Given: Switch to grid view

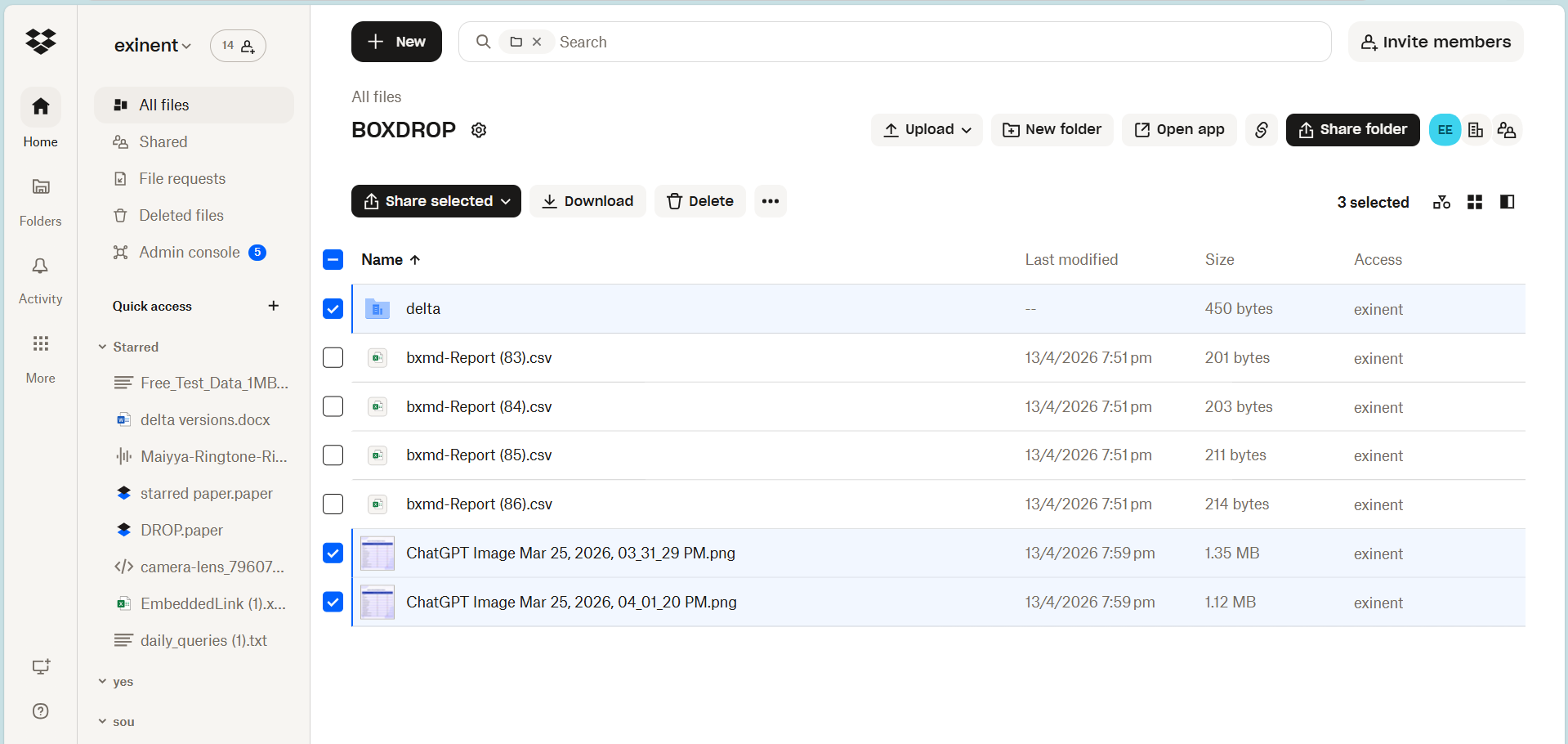Looking at the screenshot, I should pyautogui.click(x=1474, y=201).
